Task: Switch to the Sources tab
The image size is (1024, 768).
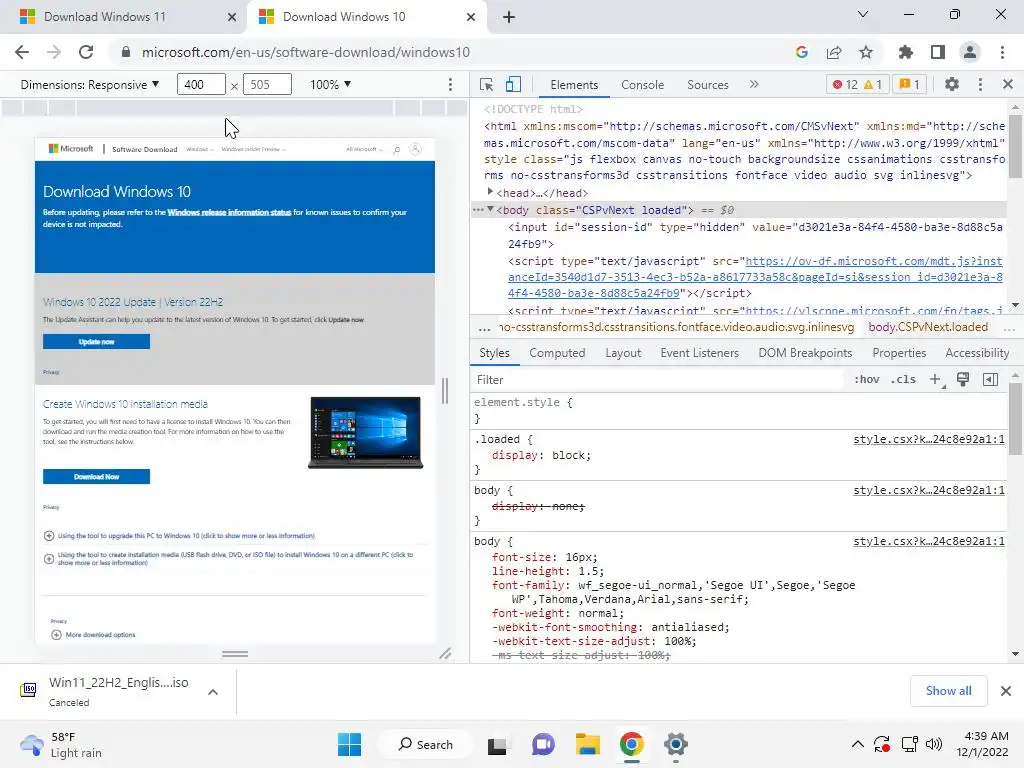Action: point(708,85)
